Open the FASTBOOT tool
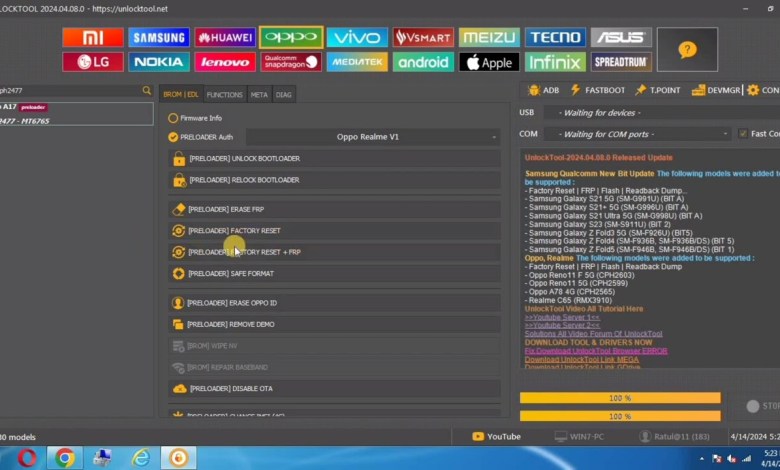This screenshot has width=780, height=470. click(x=597, y=90)
